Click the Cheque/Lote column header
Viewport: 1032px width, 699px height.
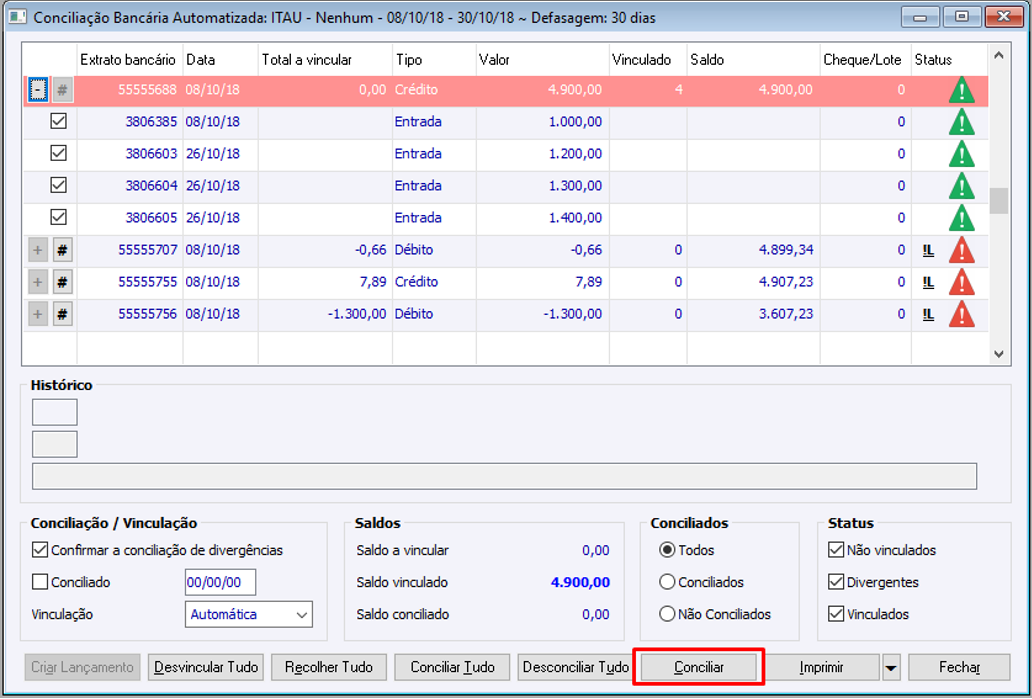click(865, 60)
